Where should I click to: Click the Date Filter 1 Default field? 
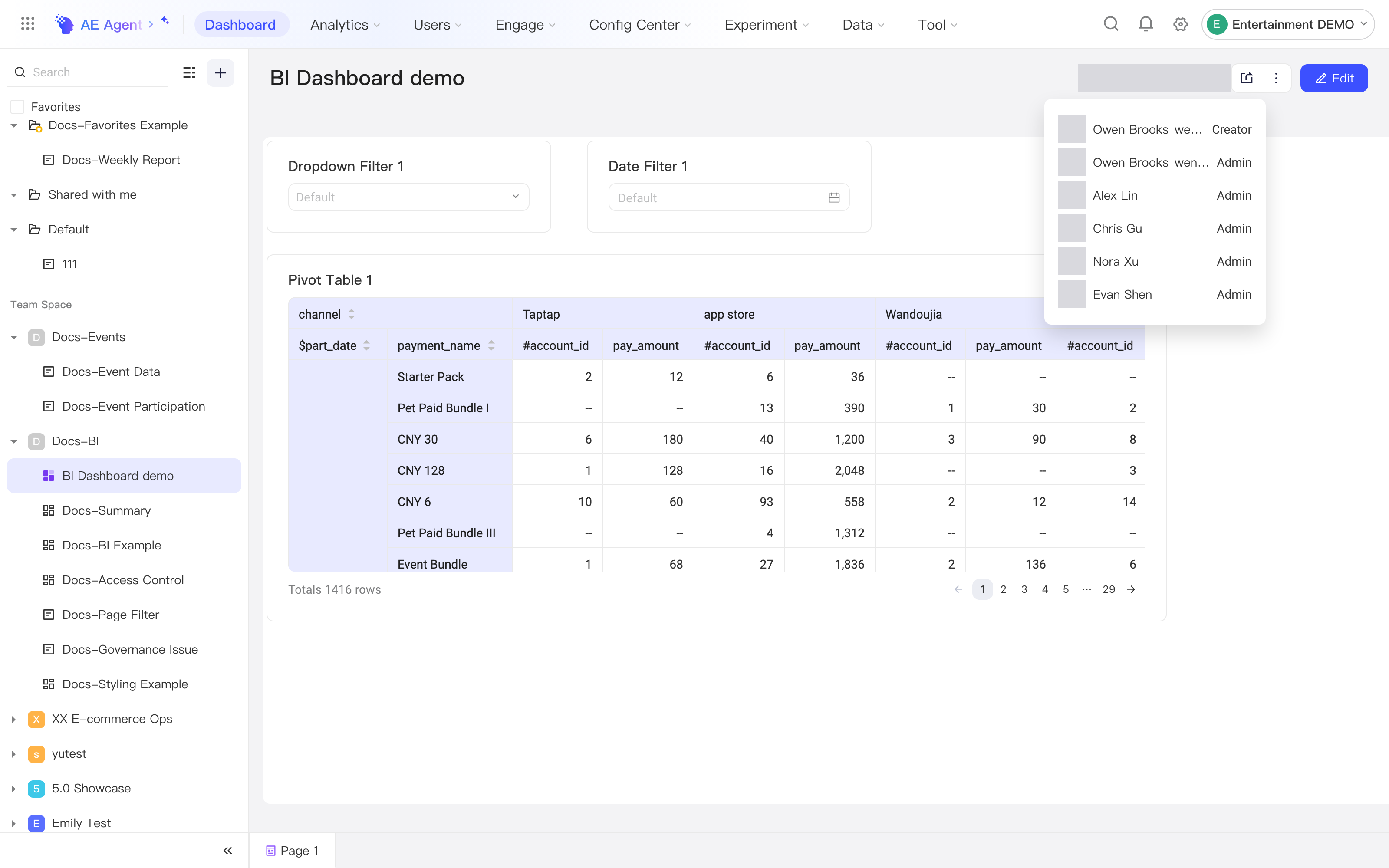pos(729,197)
